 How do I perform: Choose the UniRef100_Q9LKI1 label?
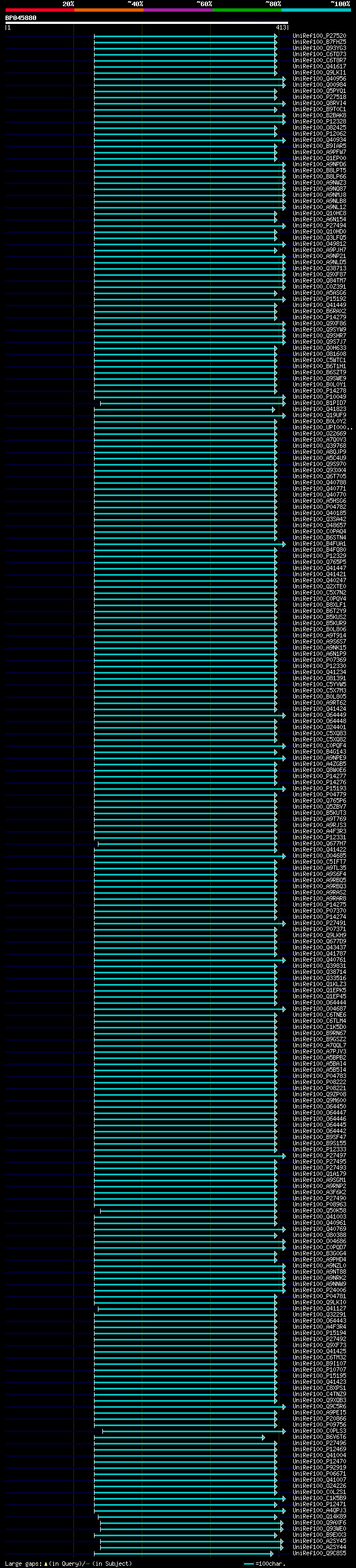click(x=319, y=73)
